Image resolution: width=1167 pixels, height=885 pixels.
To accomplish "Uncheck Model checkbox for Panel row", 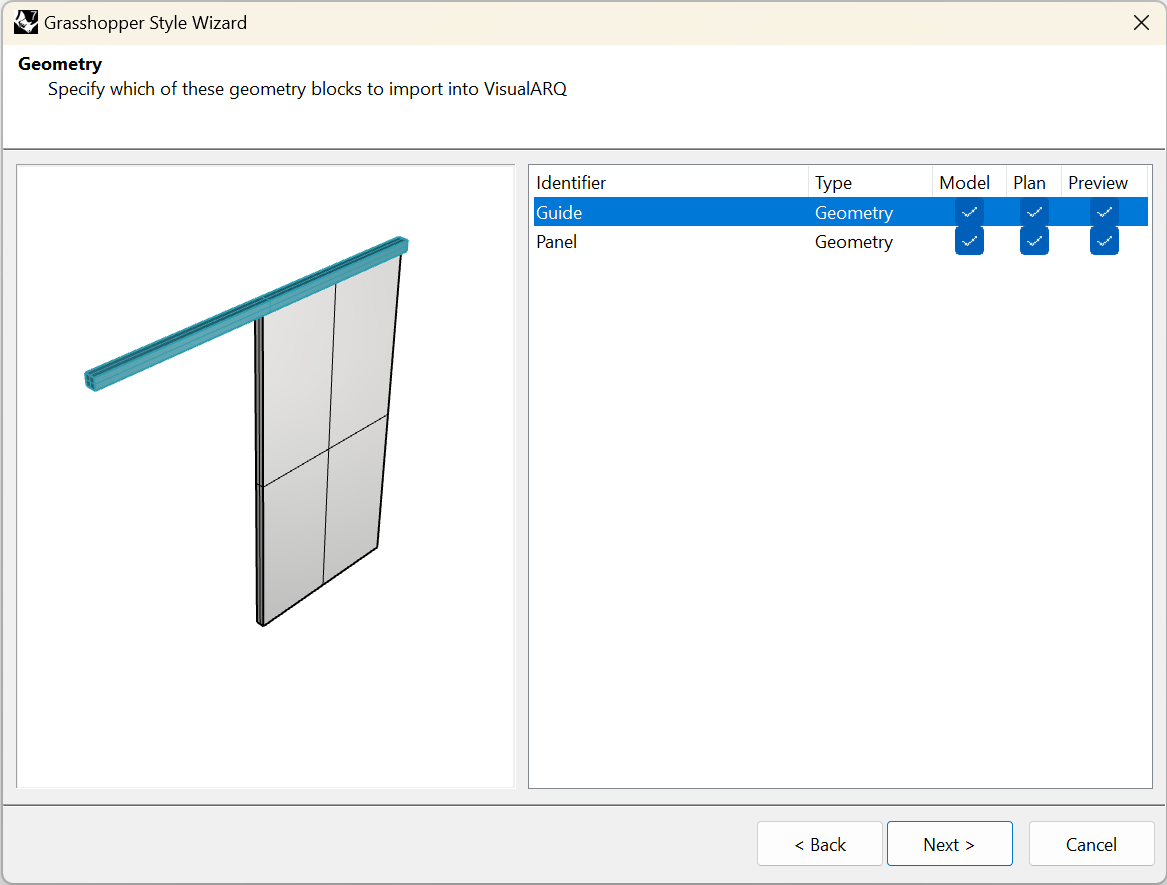I will (969, 241).
